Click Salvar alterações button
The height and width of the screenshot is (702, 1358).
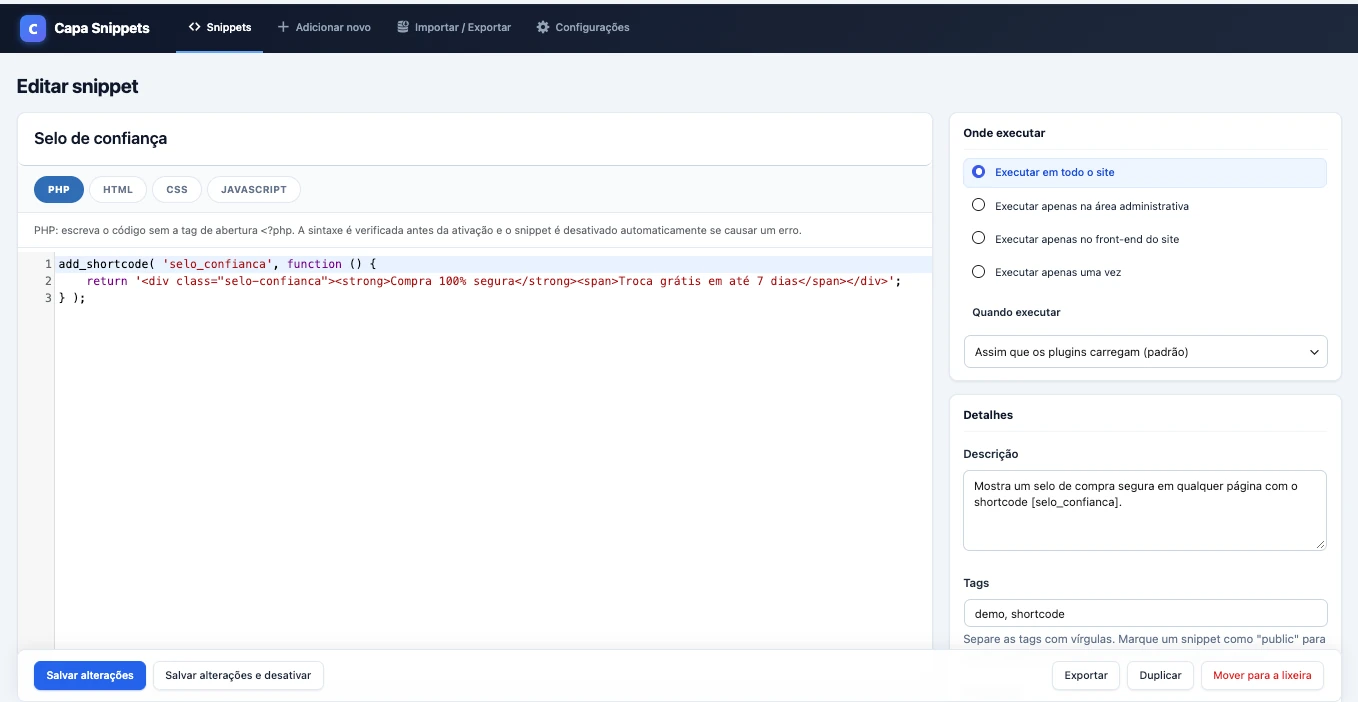[x=90, y=676]
